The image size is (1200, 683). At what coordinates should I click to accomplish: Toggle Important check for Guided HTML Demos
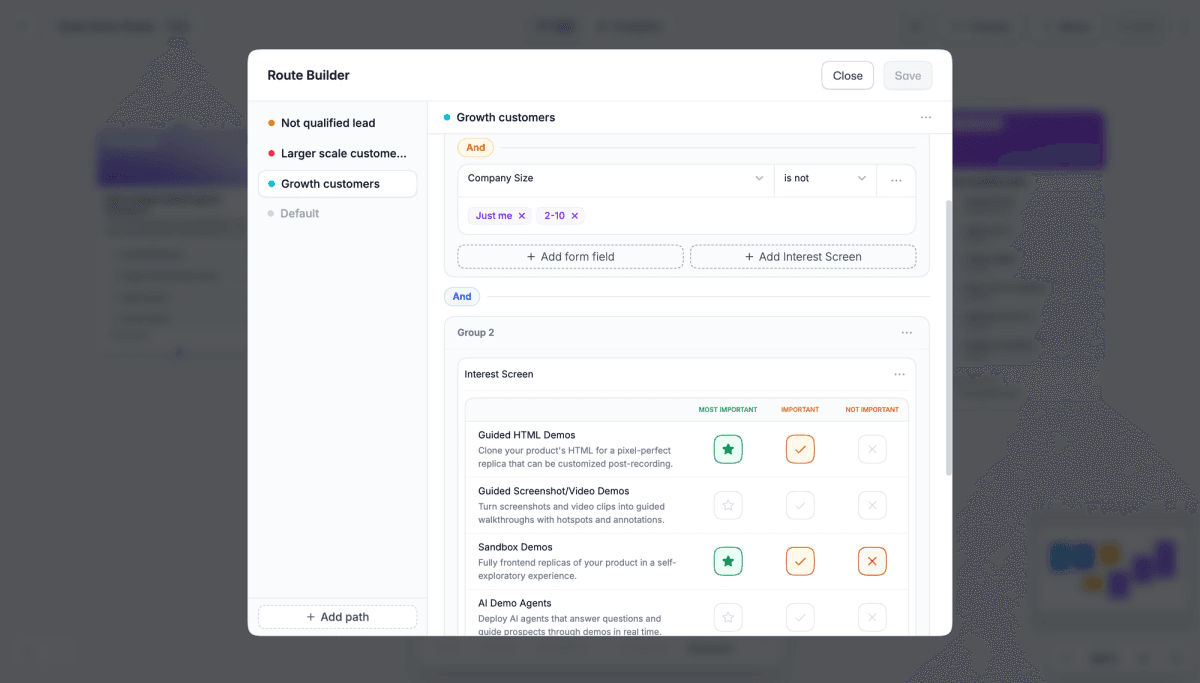point(800,449)
